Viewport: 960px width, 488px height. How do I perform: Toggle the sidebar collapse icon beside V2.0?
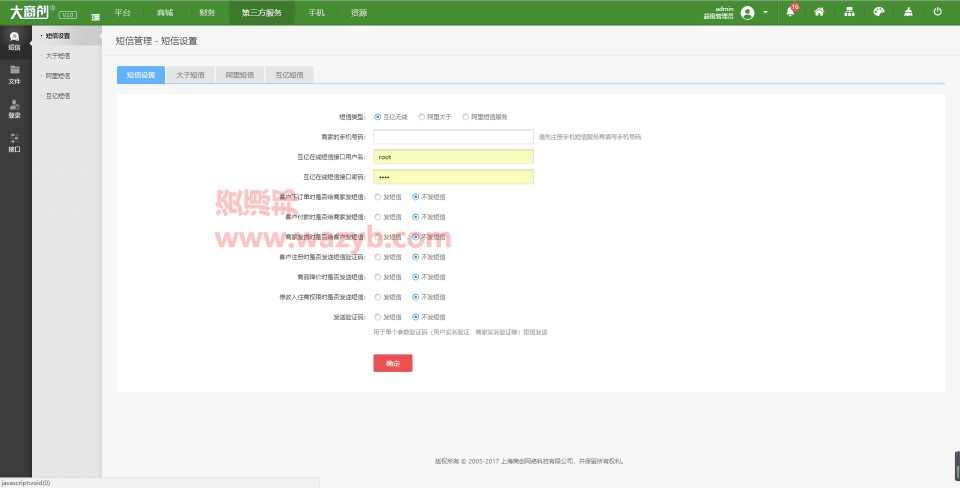click(x=96, y=17)
